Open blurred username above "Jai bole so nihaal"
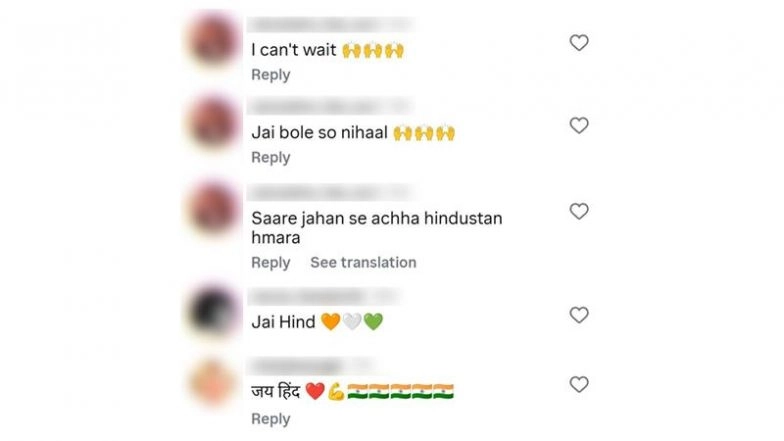 point(330,106)
